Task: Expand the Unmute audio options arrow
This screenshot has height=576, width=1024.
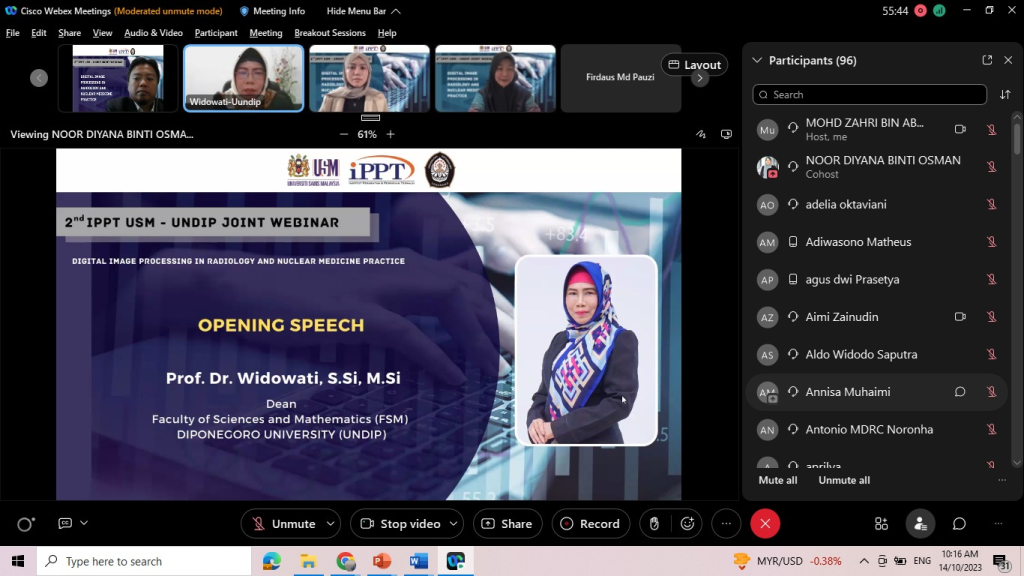Action: (331, 523)
